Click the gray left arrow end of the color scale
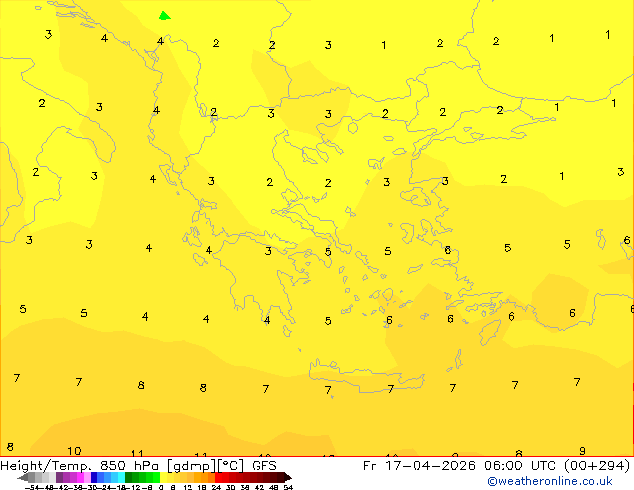This screenshot has height=490, width=634. coord(23,477)
